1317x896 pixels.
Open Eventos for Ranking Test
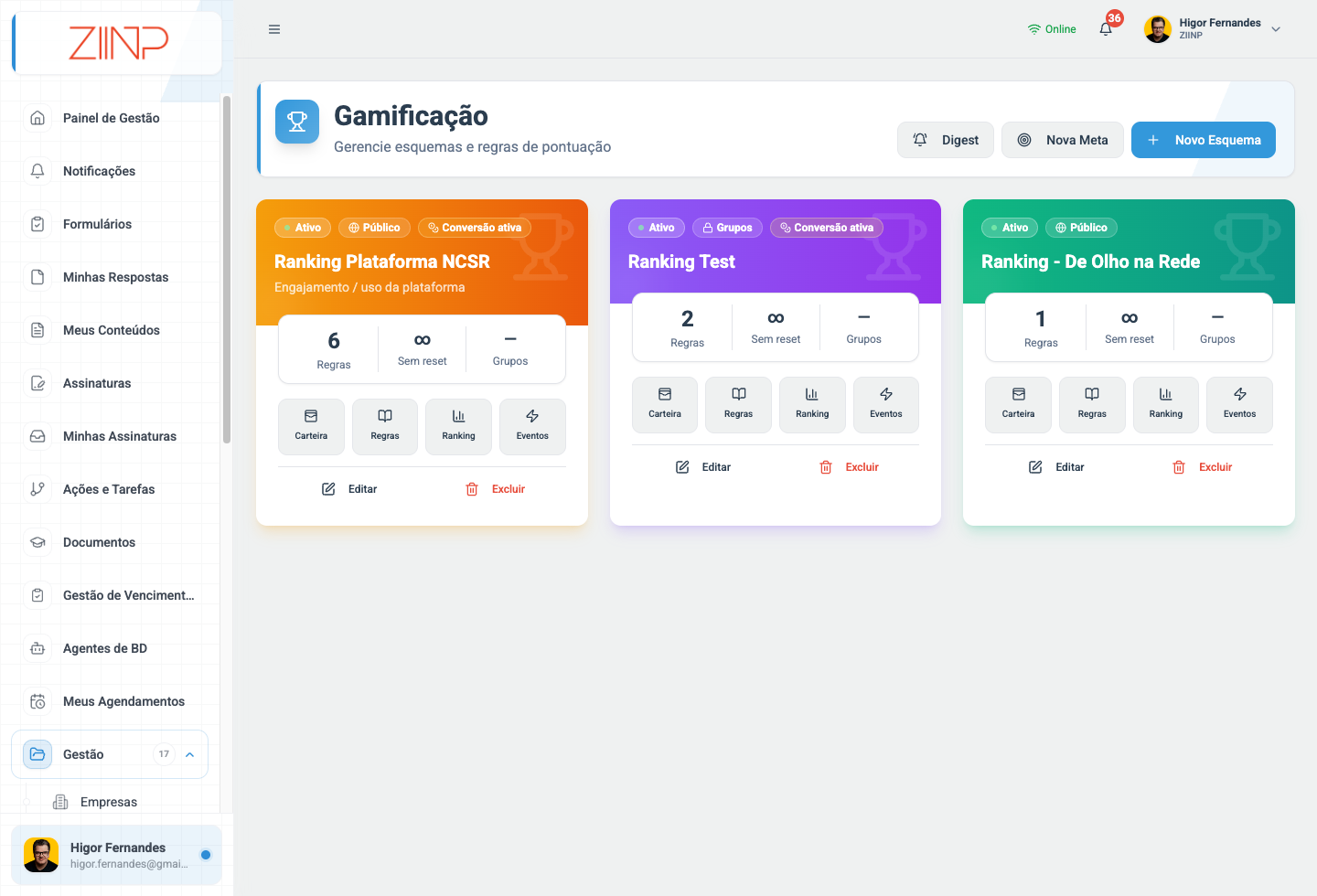tap(886, 405)
